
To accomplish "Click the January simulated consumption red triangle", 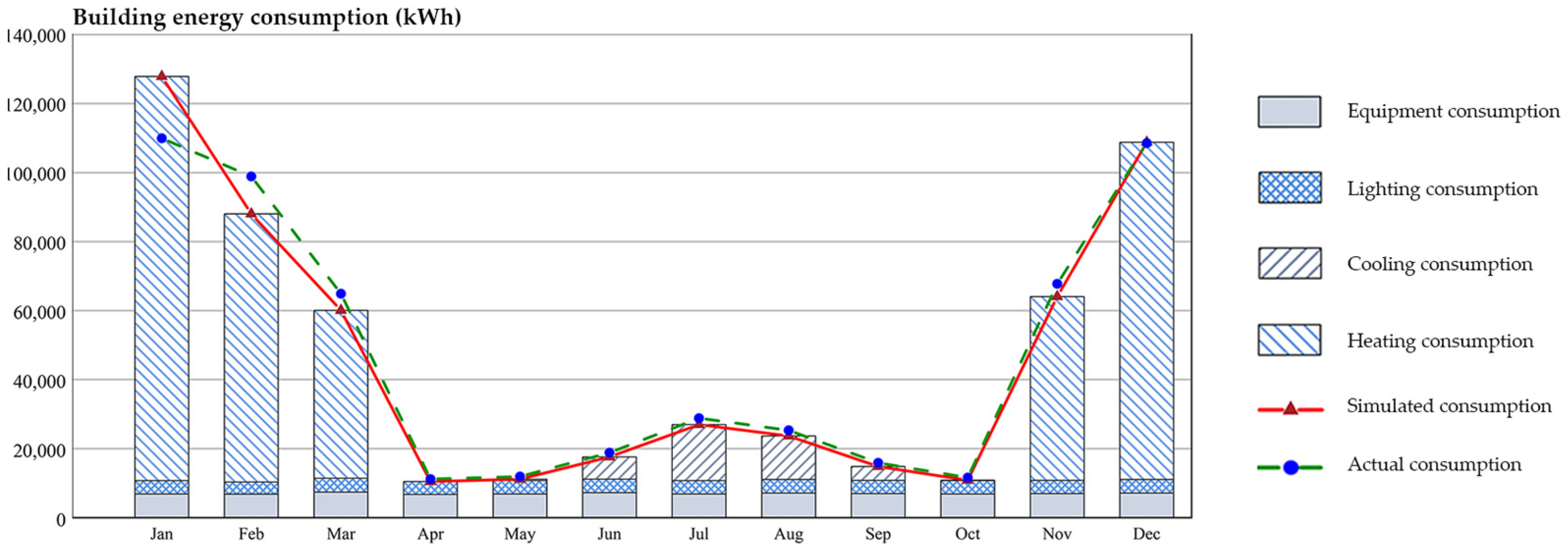I will [161, 76].
